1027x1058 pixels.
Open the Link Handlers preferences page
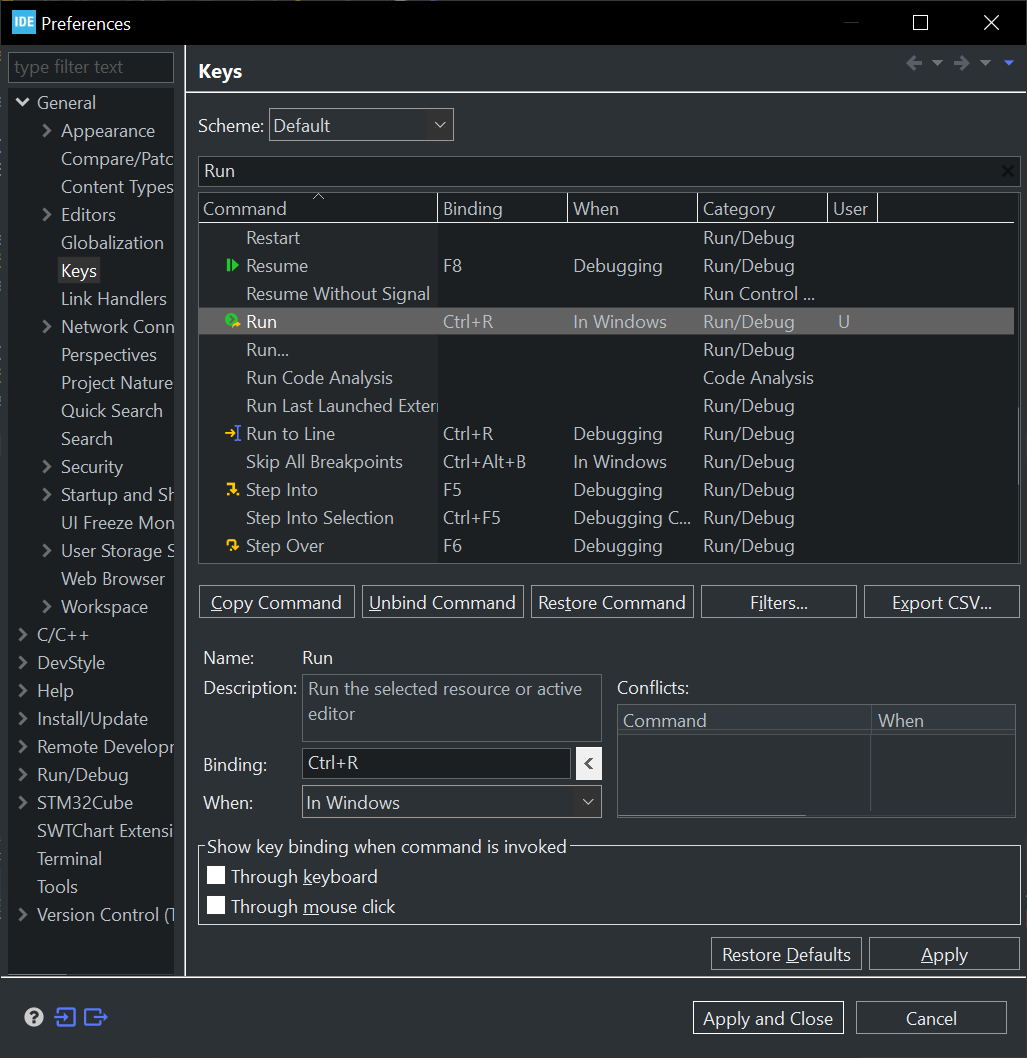coord(113,299)
